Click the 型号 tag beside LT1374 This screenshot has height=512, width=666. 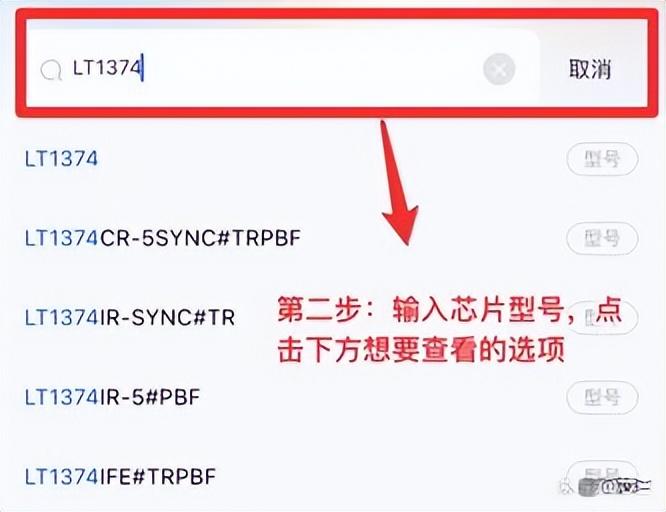coord(602,159)
